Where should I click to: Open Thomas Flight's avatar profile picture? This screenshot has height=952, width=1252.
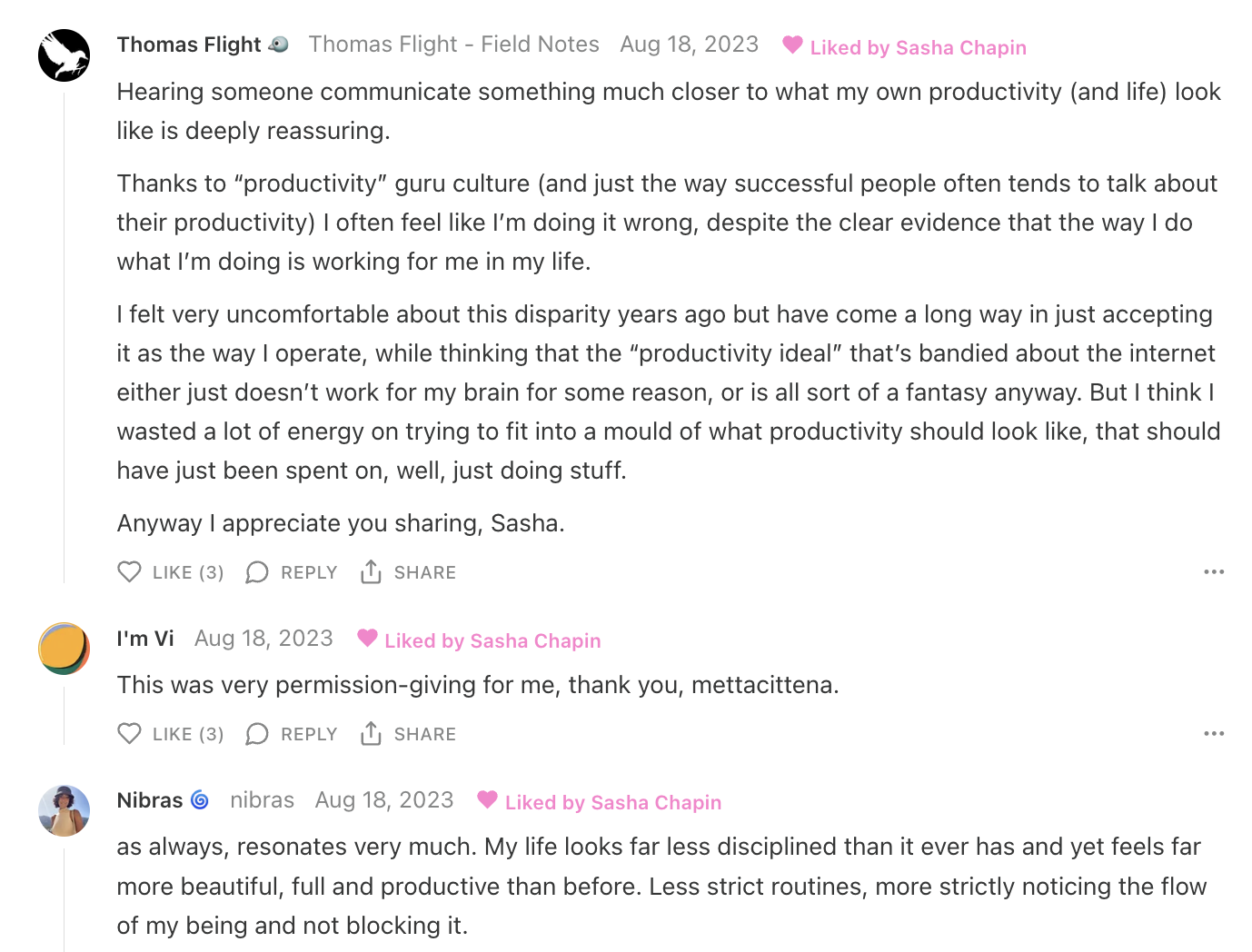pos(64,55)
